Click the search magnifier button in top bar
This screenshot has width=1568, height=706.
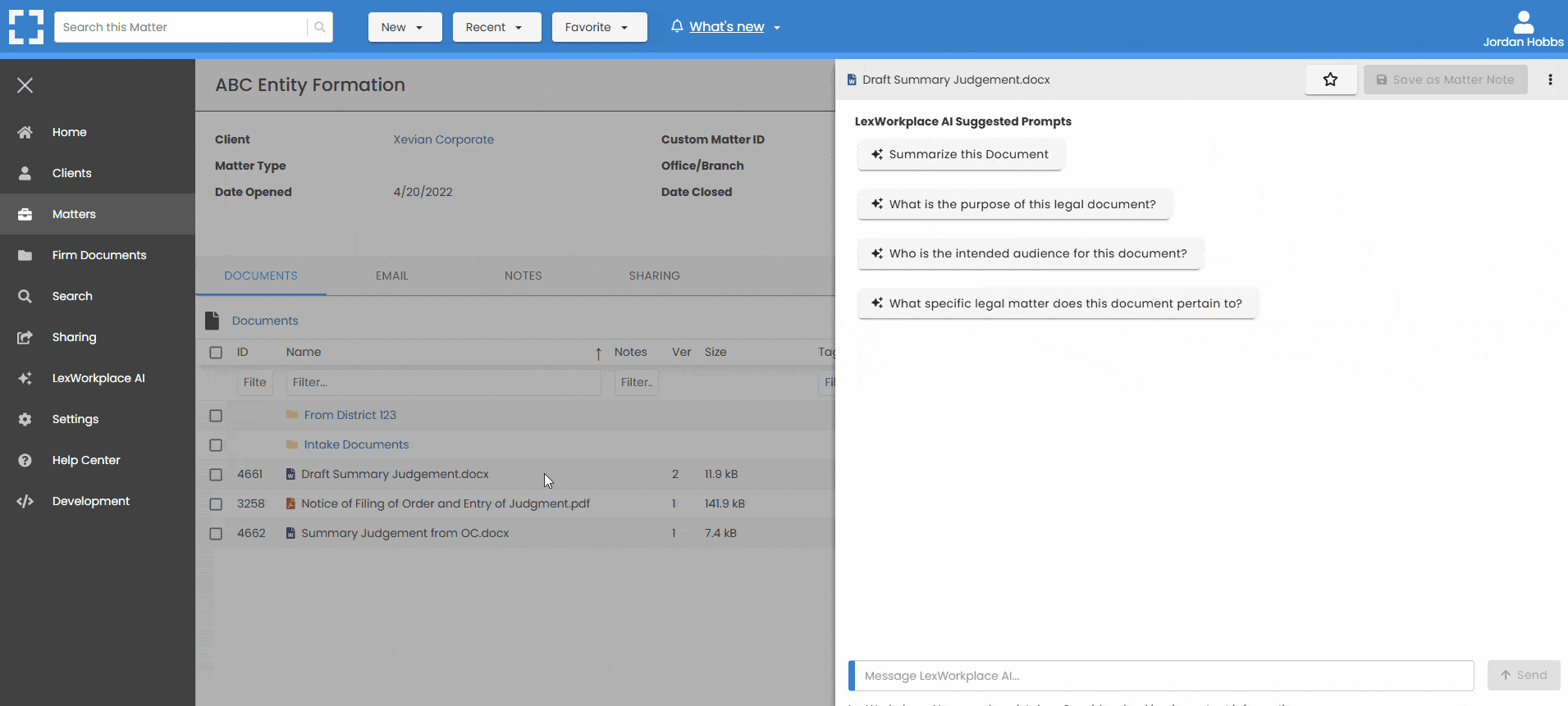(320, 27)
